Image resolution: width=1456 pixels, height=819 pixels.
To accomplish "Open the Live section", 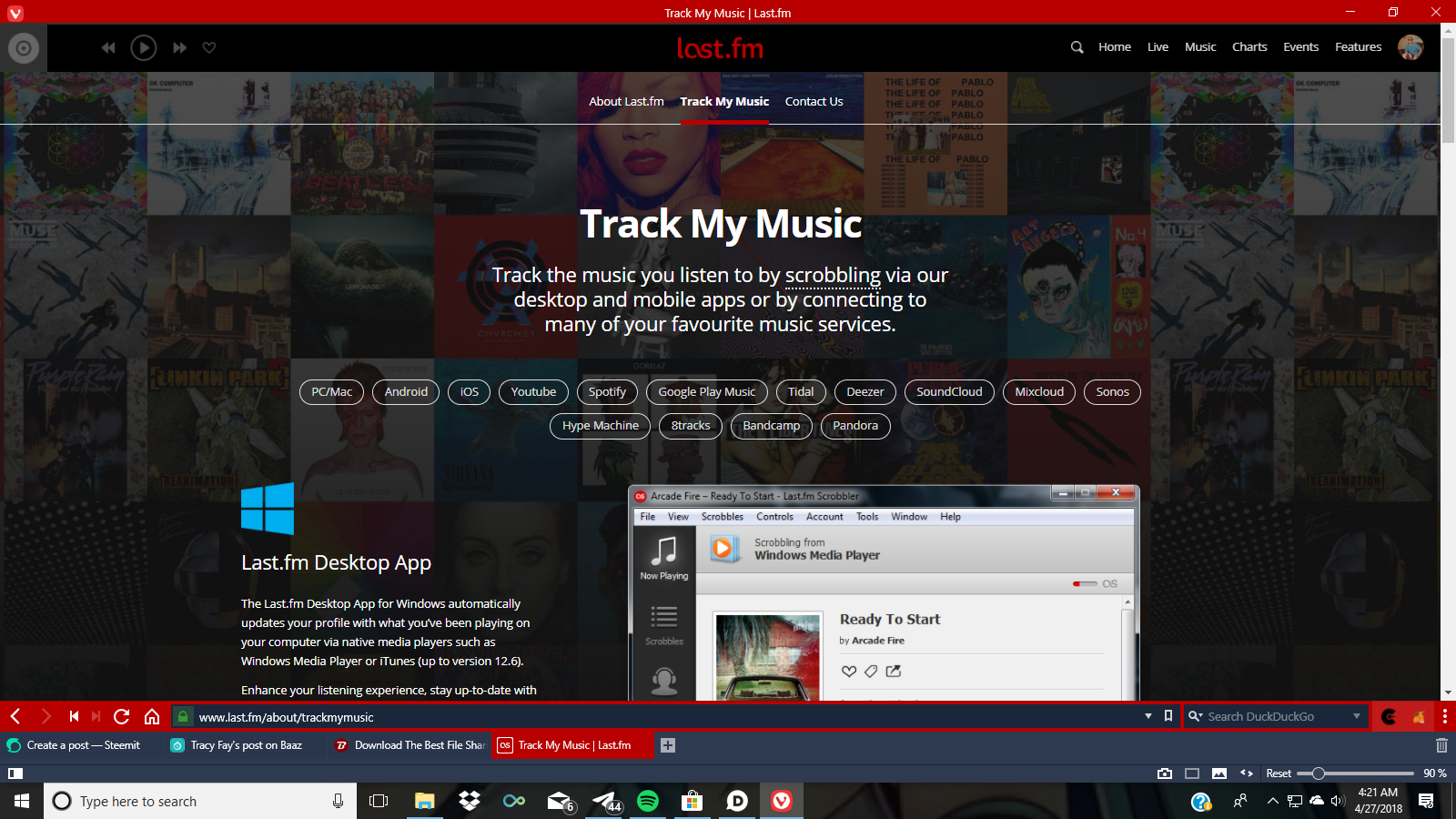I will point(1158,47).
